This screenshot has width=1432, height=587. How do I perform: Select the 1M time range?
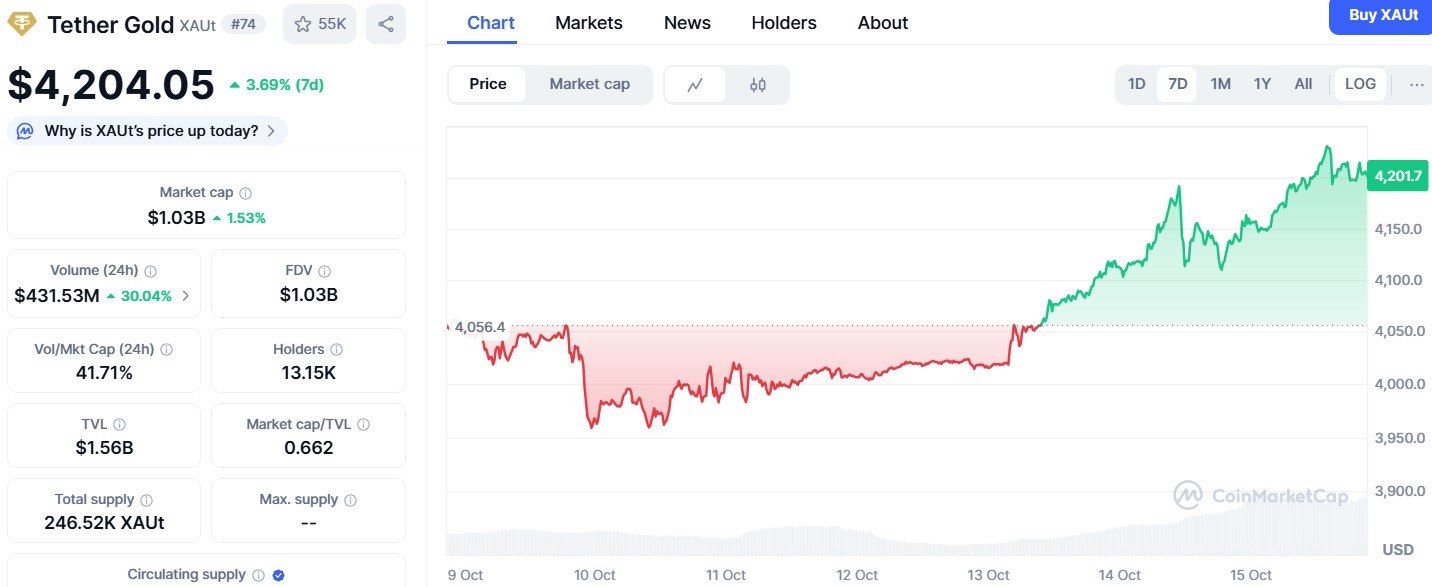tap(1220, 84)
